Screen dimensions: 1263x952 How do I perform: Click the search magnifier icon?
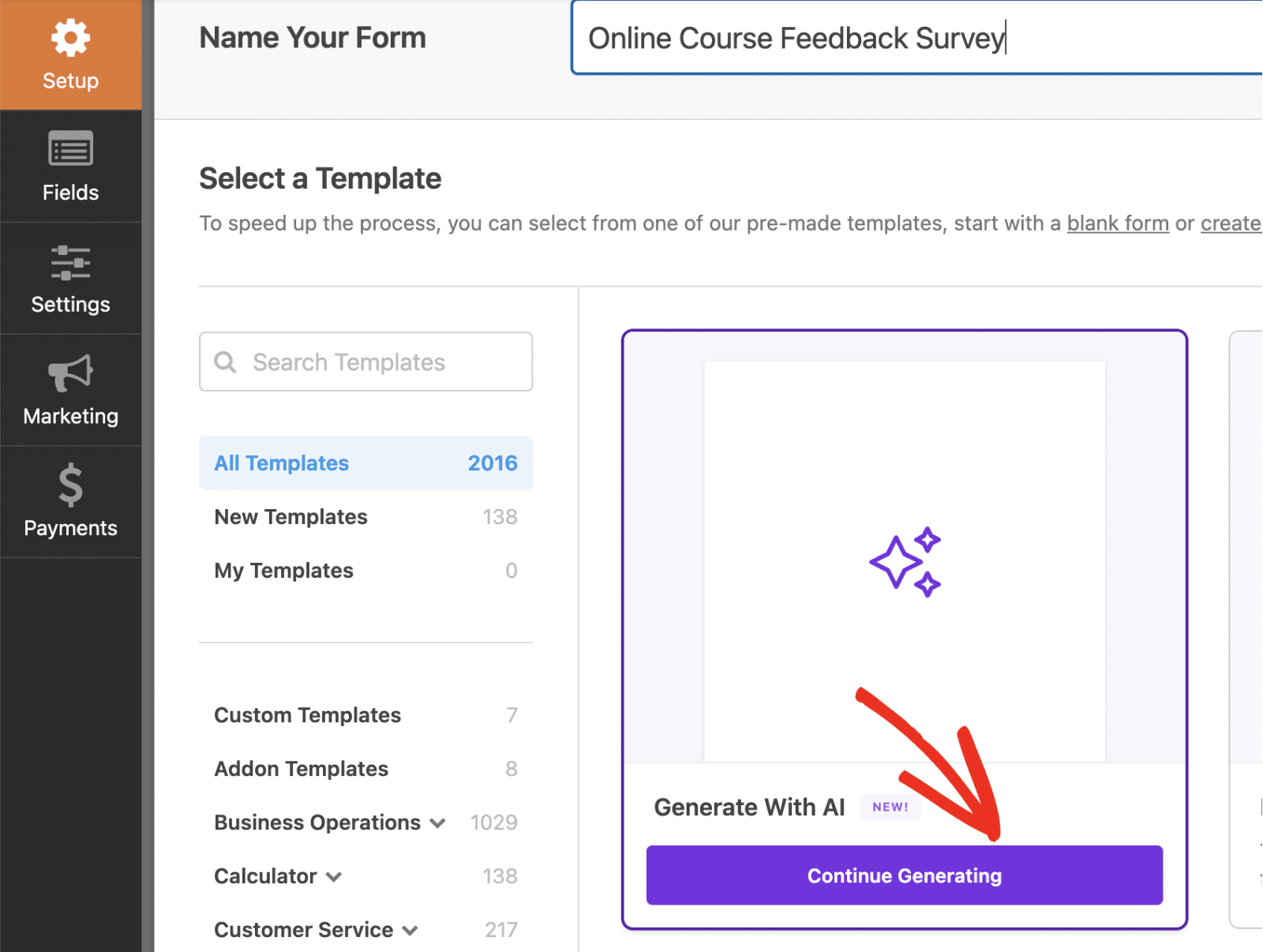coord(225,362)
